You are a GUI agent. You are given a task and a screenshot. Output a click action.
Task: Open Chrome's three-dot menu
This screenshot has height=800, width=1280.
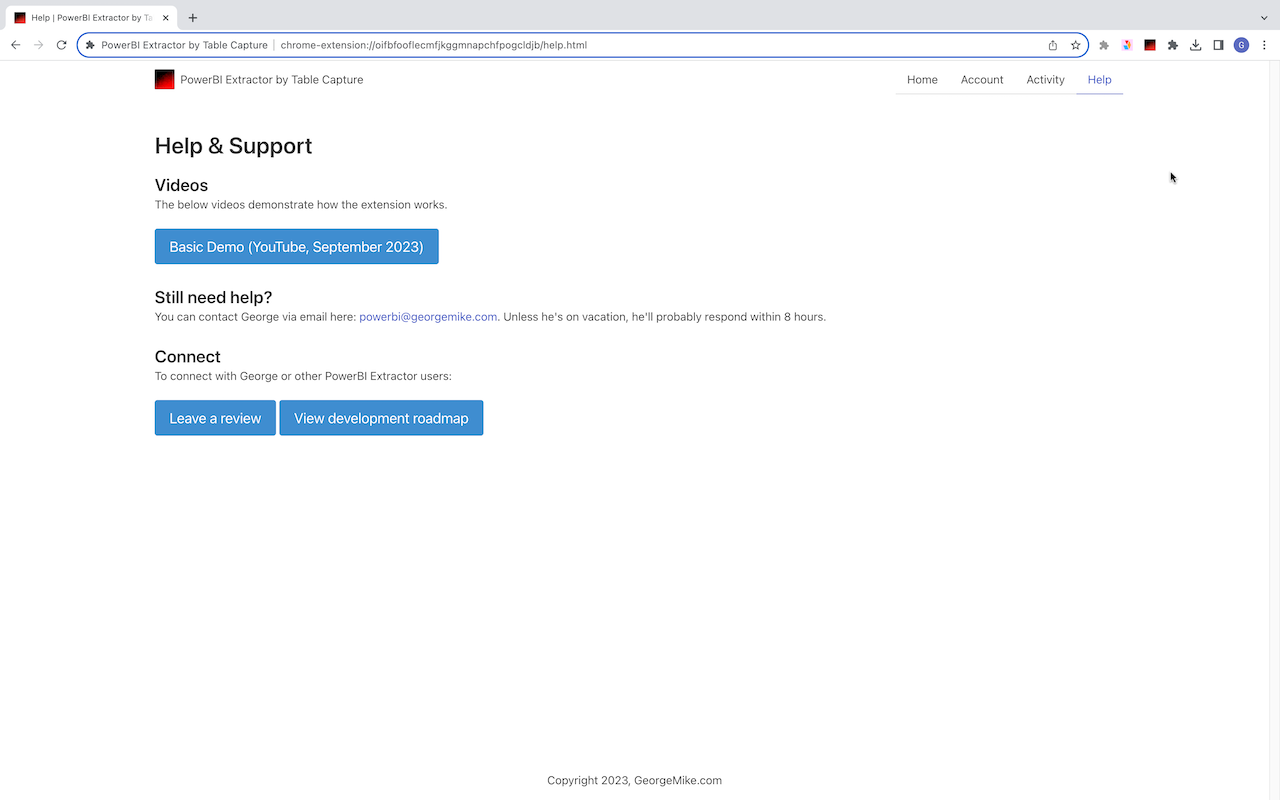tap(1264, 45)
